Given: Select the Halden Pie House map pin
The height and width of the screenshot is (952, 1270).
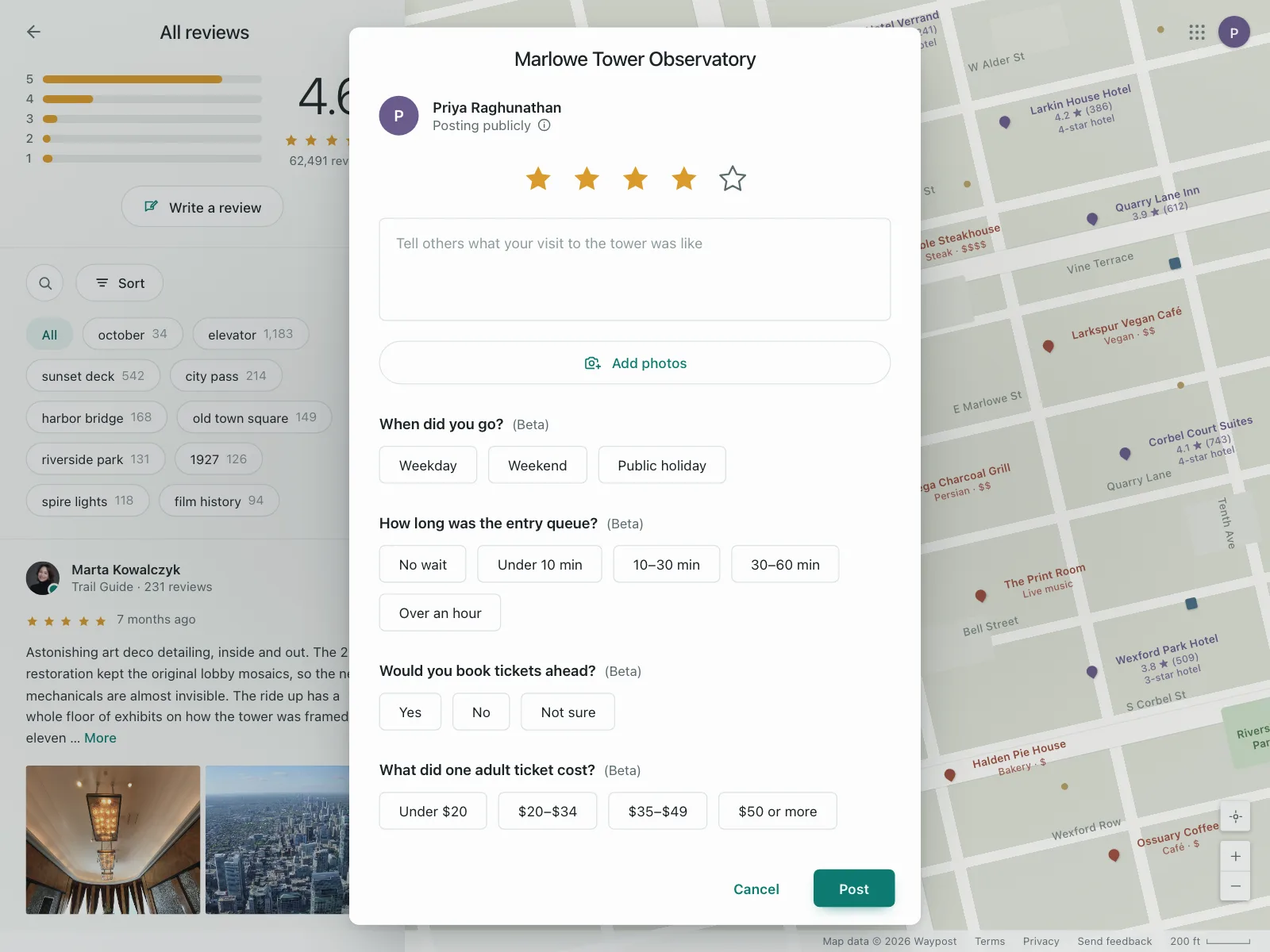Looking at the screenshot, I should 950,775.
